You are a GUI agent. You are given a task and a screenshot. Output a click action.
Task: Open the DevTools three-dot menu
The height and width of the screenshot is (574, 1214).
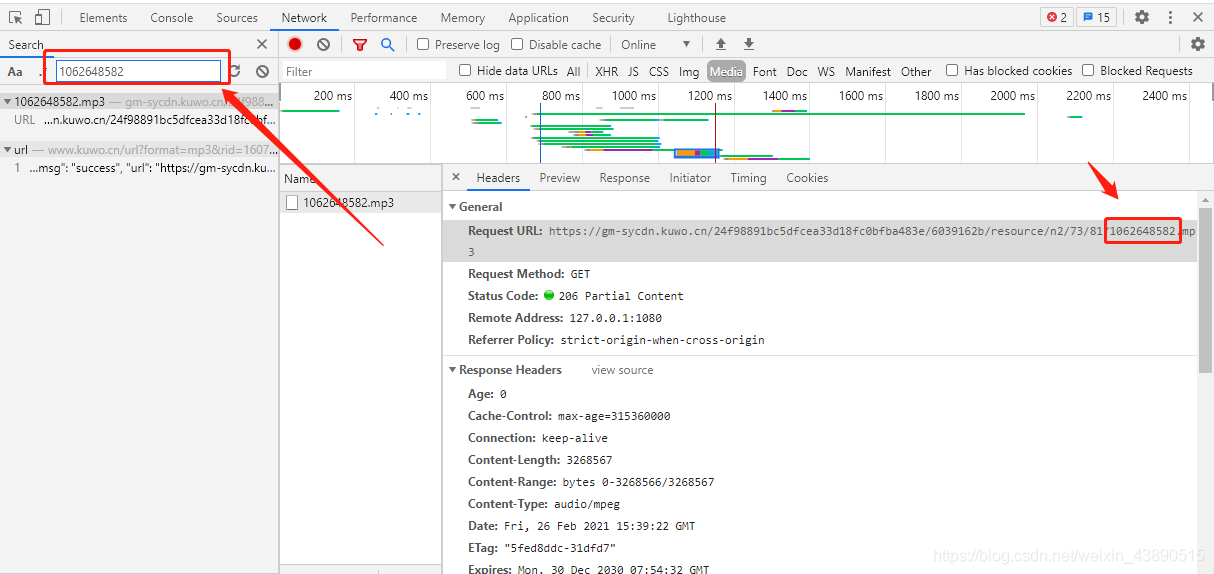click(x=1170, y=17)
